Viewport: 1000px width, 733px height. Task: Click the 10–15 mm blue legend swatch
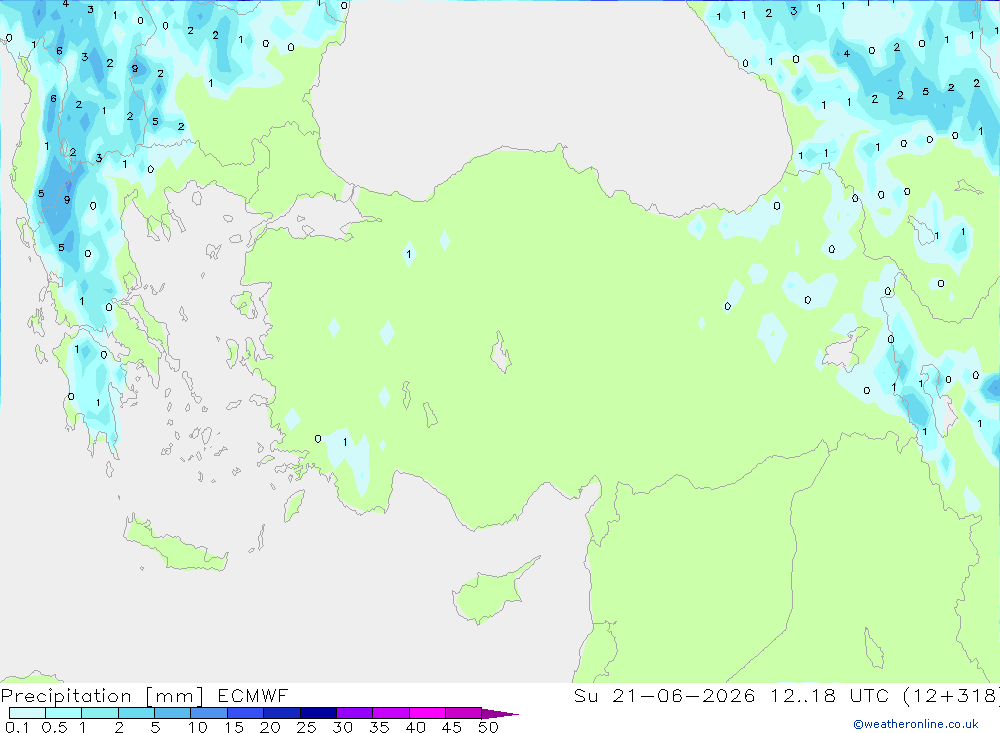[209, 713]
